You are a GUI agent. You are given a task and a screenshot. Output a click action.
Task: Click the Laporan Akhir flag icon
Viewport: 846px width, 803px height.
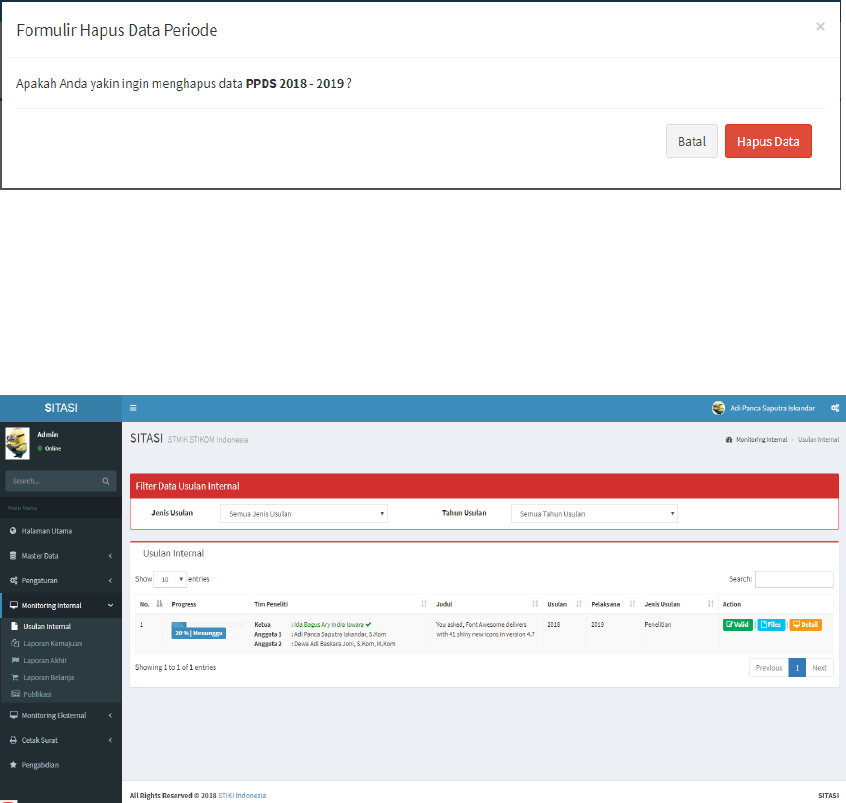tap(15, 660)
